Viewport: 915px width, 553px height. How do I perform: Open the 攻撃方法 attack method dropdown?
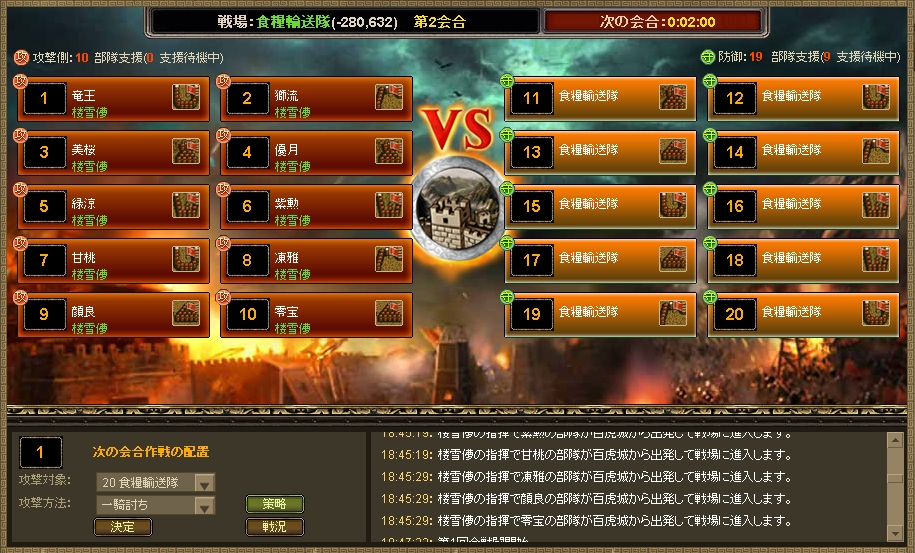pyautogui.click(x=204, y=505)
